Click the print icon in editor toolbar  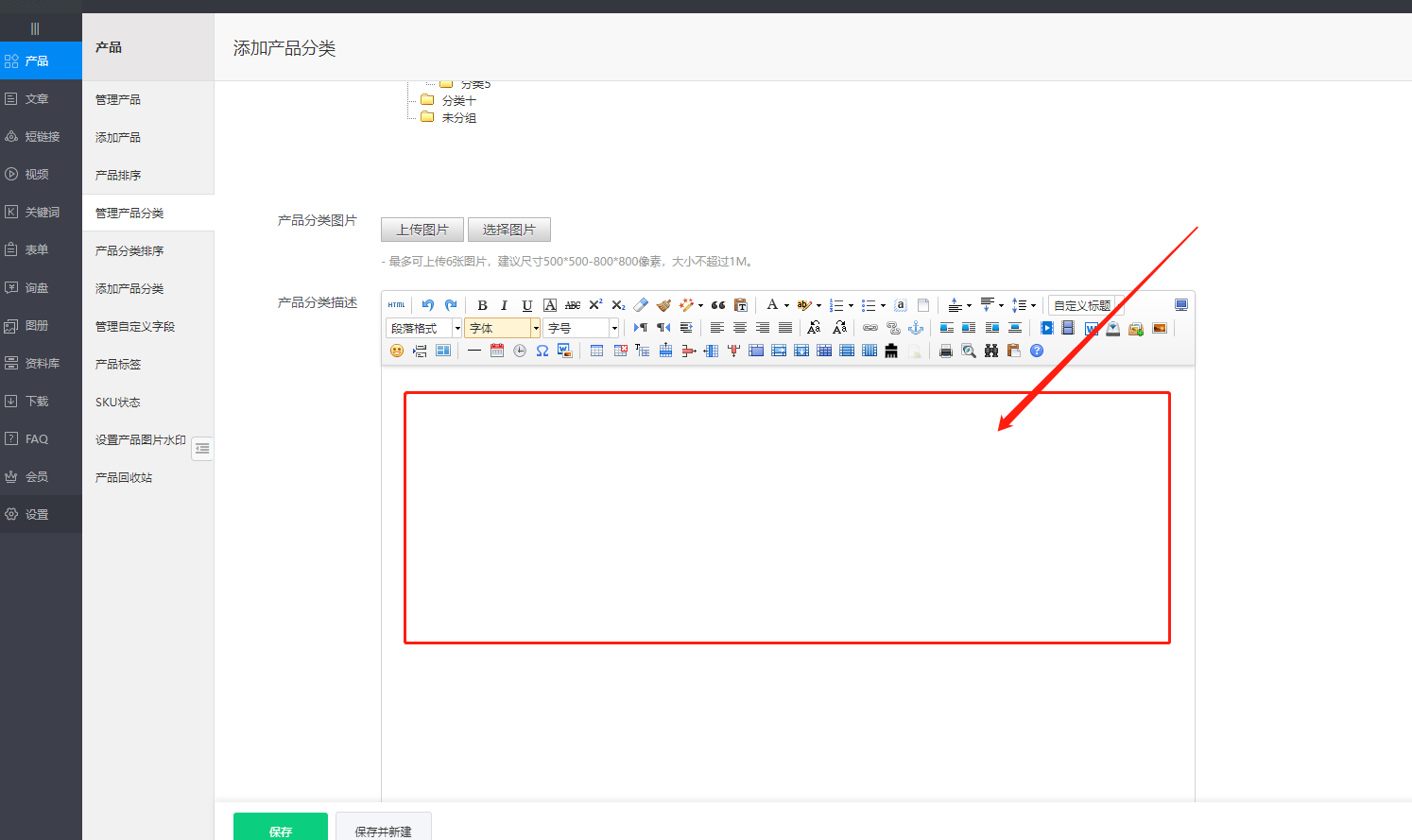[x=945, y=351]
